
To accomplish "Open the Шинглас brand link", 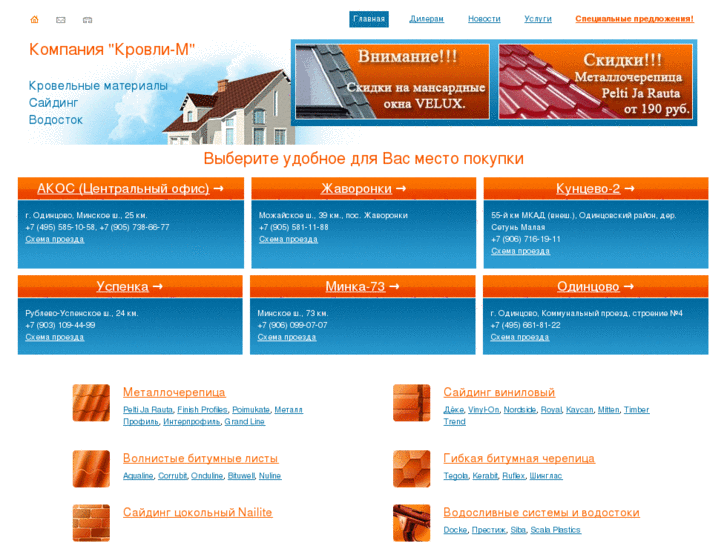I will pos(546,476).
